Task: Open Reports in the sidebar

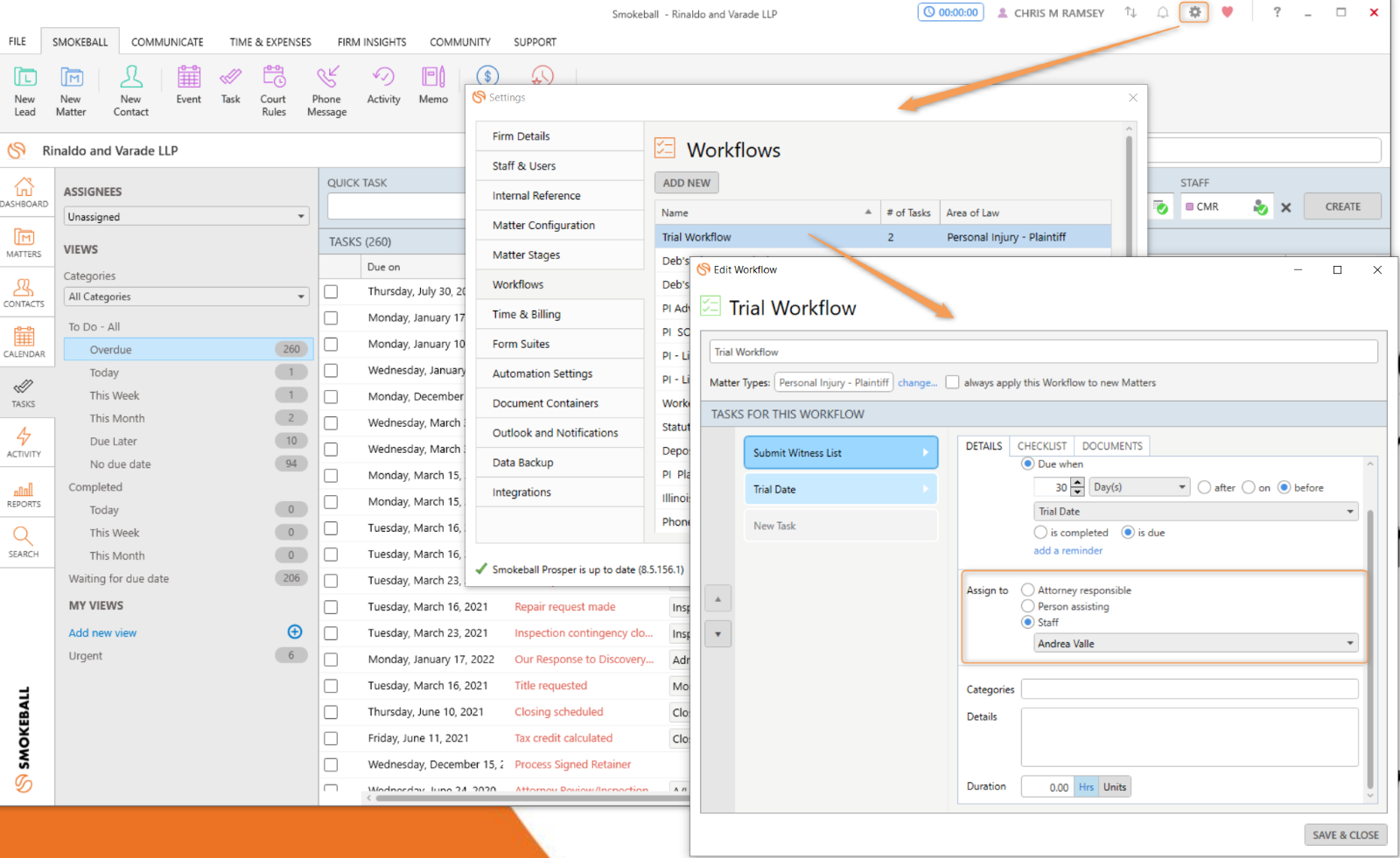Action: point(24,493)
